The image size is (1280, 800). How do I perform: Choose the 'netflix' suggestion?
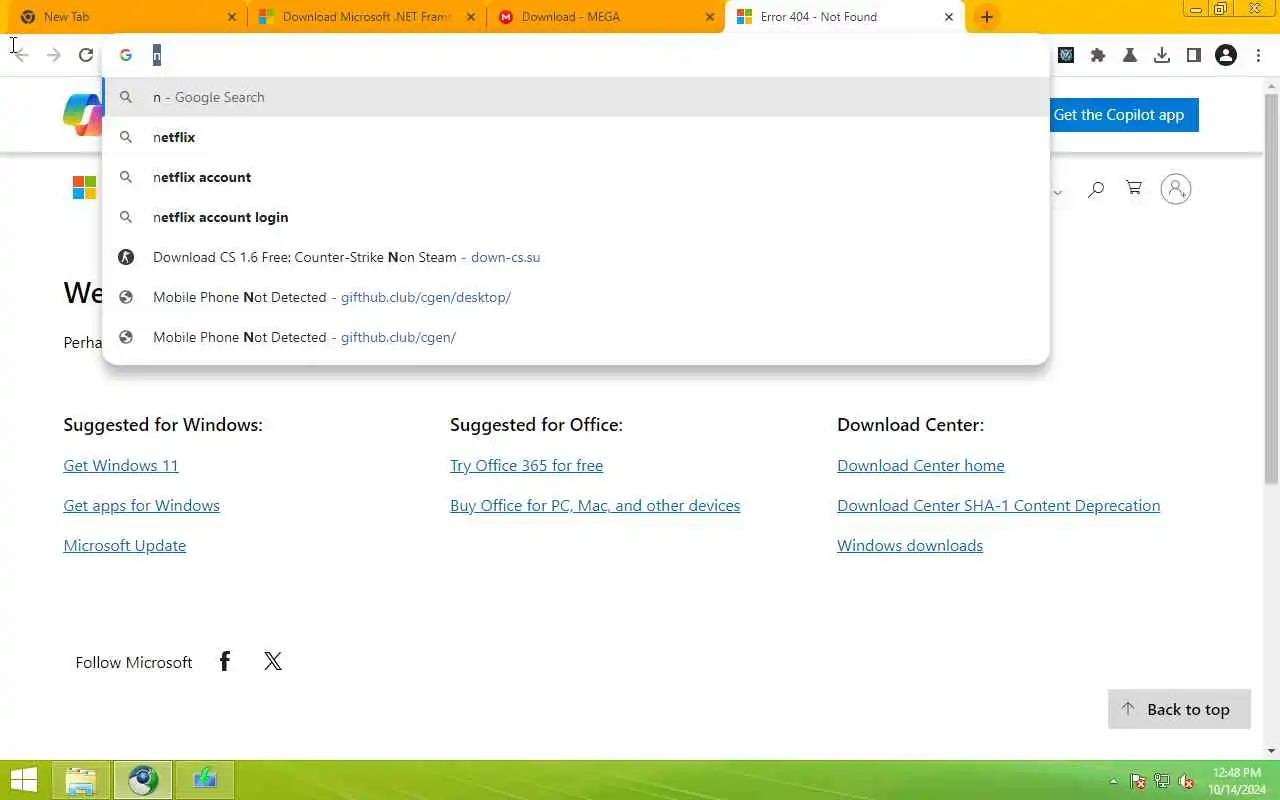[576, 137]
